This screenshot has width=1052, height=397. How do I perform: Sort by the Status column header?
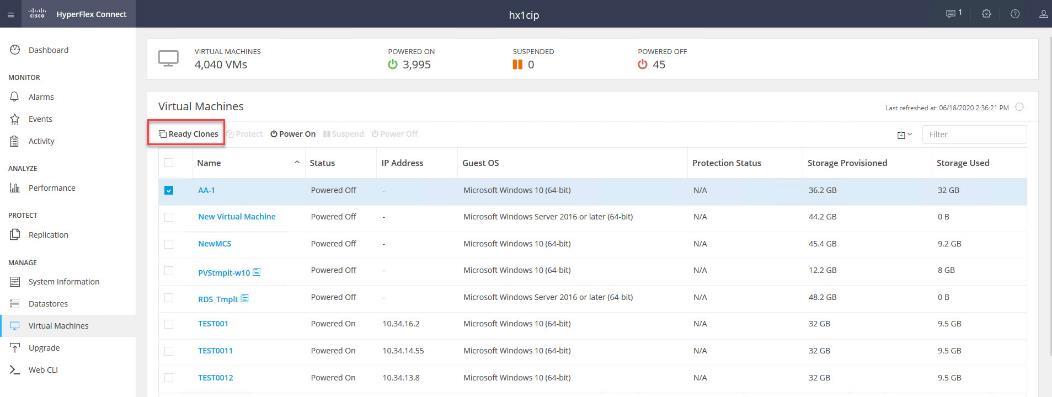click(322, 163)
